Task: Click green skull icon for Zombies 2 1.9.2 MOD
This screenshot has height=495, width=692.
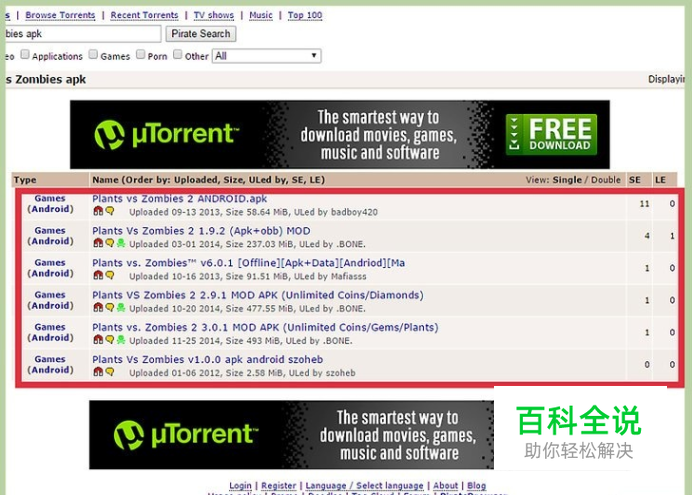Action: (121, 243)
